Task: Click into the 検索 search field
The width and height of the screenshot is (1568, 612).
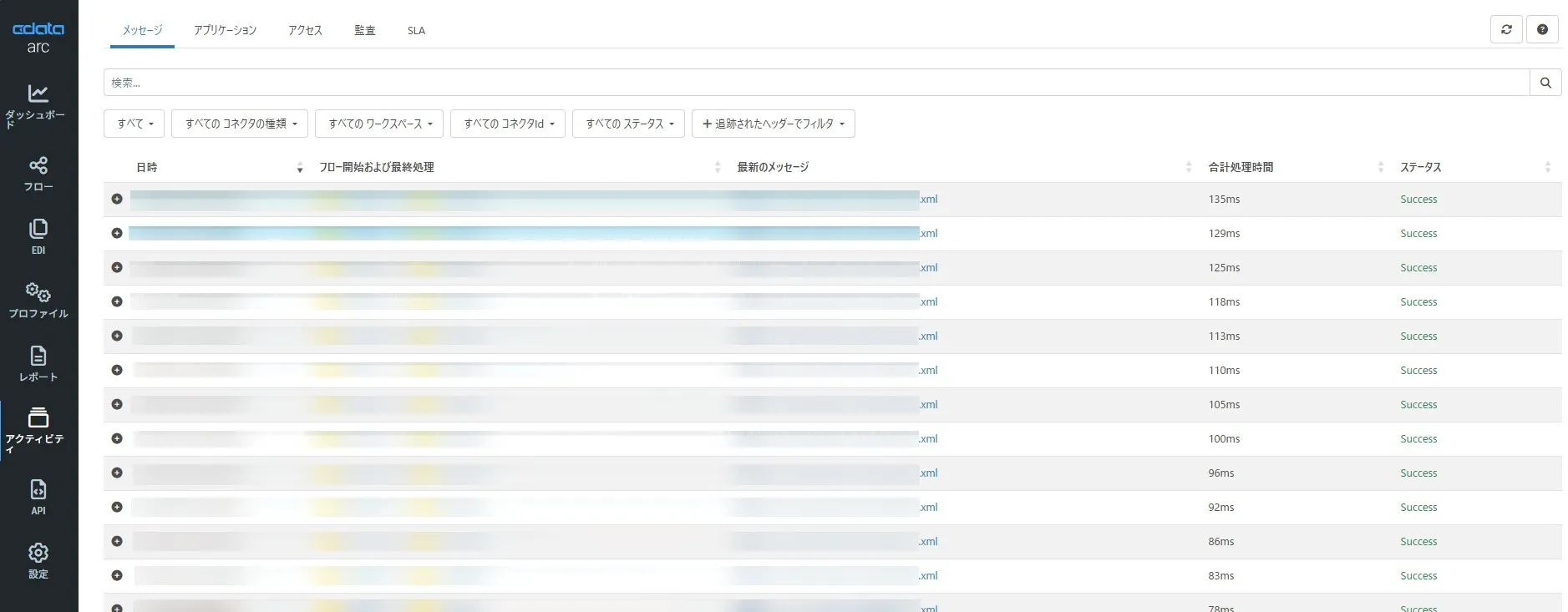Action: coord(815,83)
